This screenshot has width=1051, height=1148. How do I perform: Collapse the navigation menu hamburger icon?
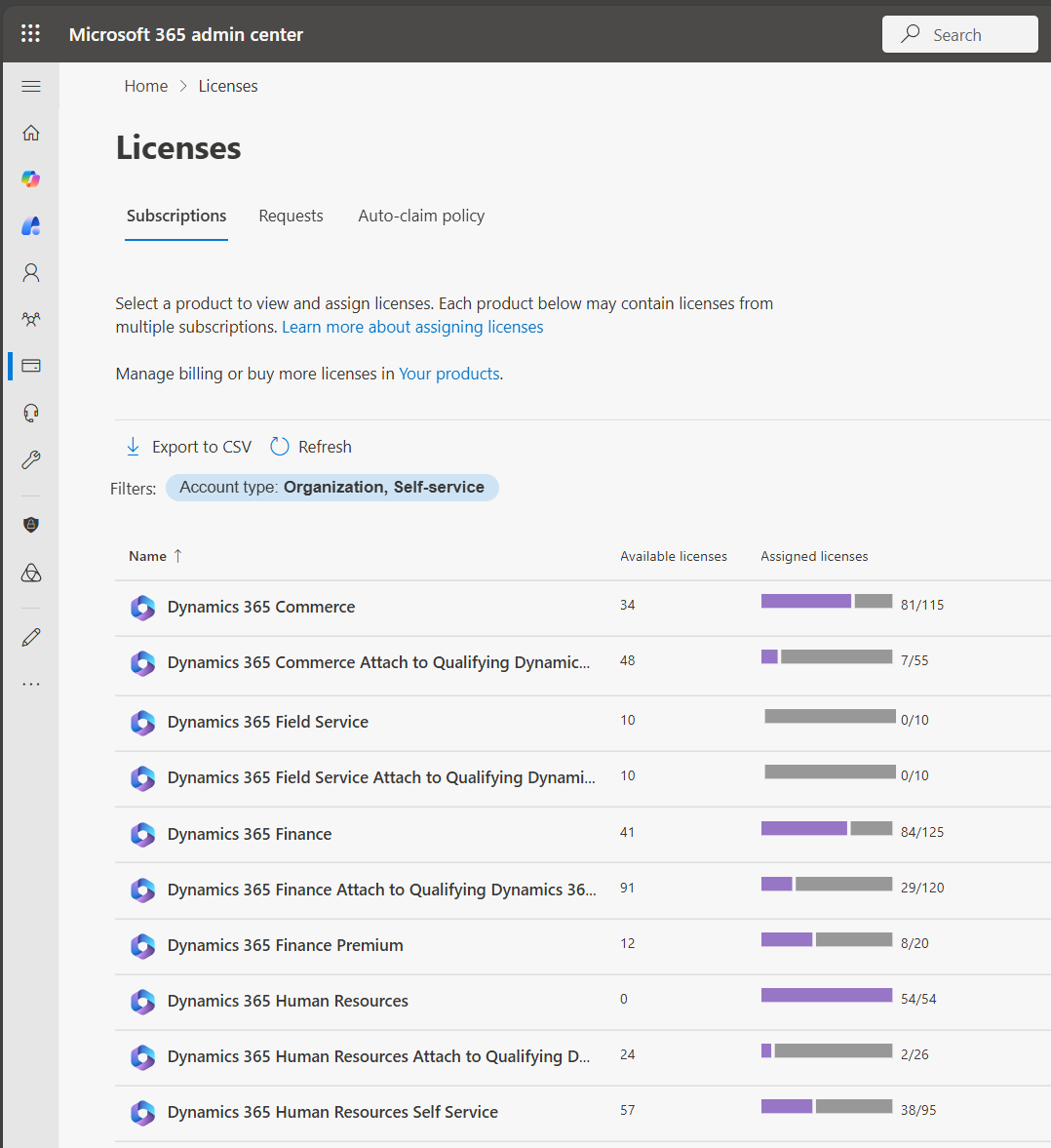[x=31, y=87]
